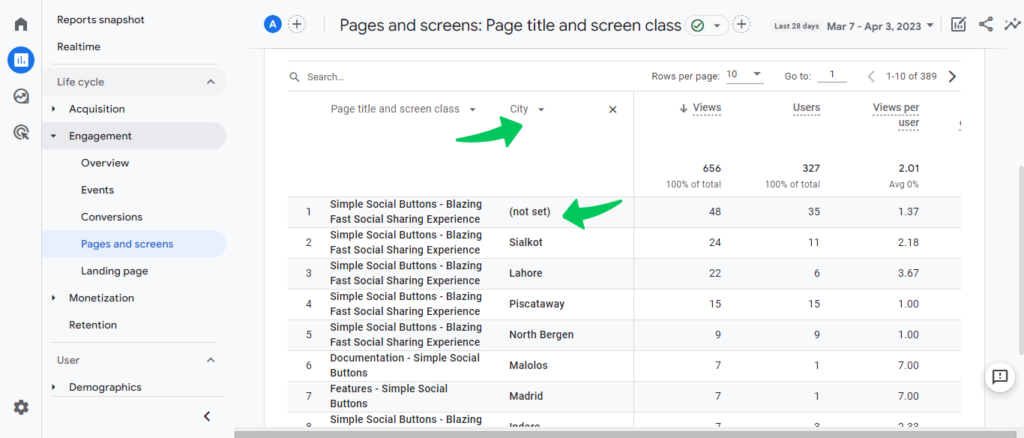Click the 'North Bergen' city cell
The height and width of the screenshot is (438, 1024).
click(x=541, y=335)
